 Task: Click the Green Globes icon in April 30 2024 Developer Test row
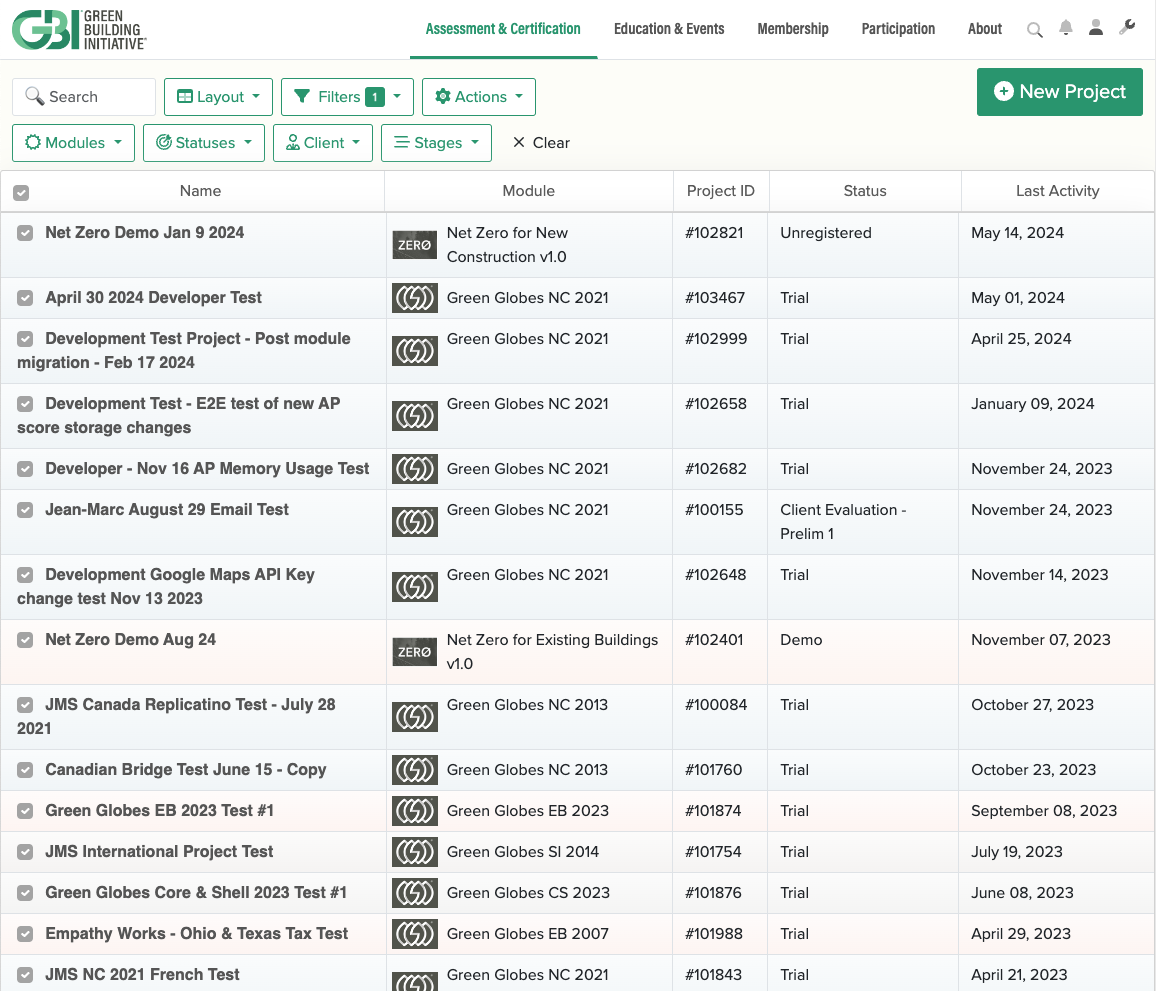pyautogui.click(x=414, y=298)
